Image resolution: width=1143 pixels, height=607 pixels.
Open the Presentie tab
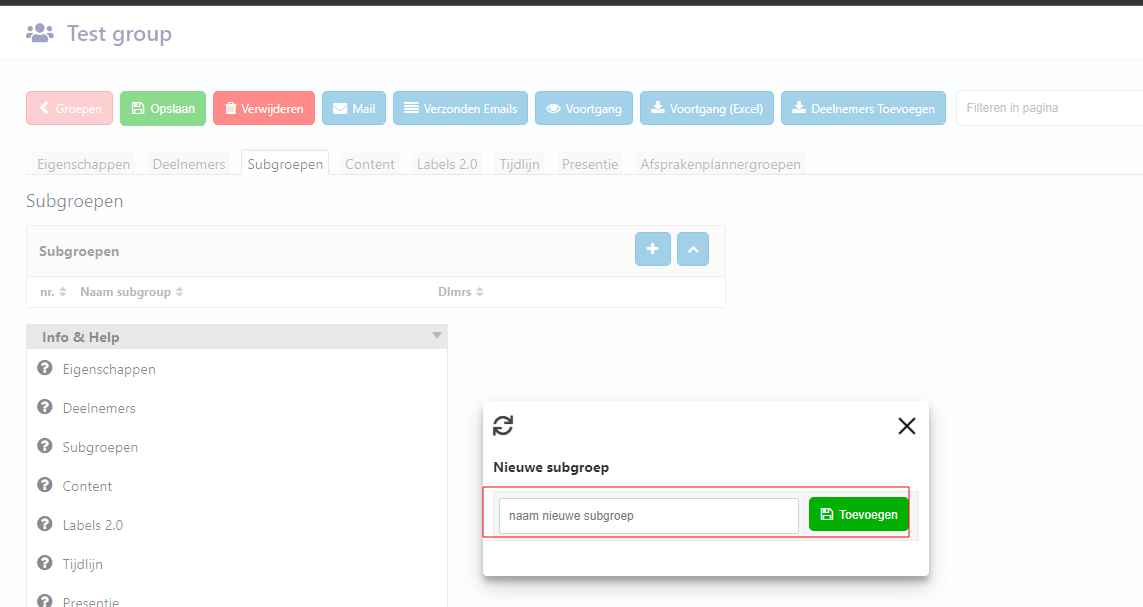[589, 164]
